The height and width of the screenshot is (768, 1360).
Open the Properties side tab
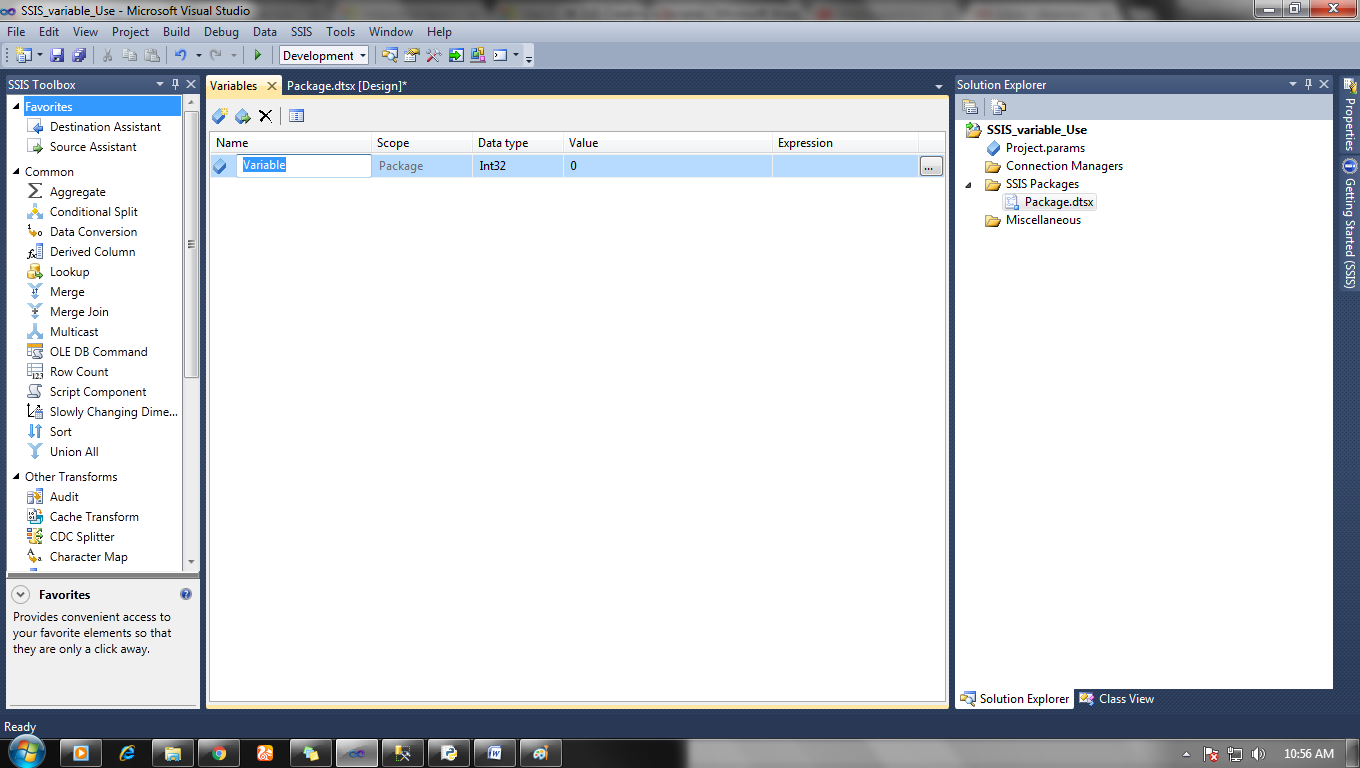[x=1349, y=116]
